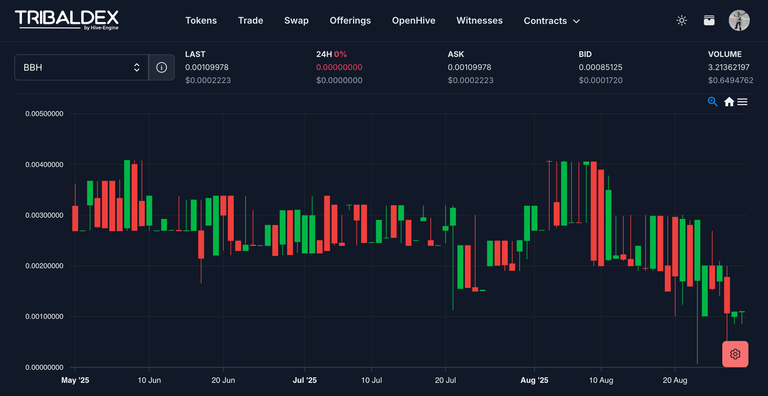Click the 24H change 0.00000000
Screen dimensions: 768x396
pyautogui.click(x=339, y=67)
